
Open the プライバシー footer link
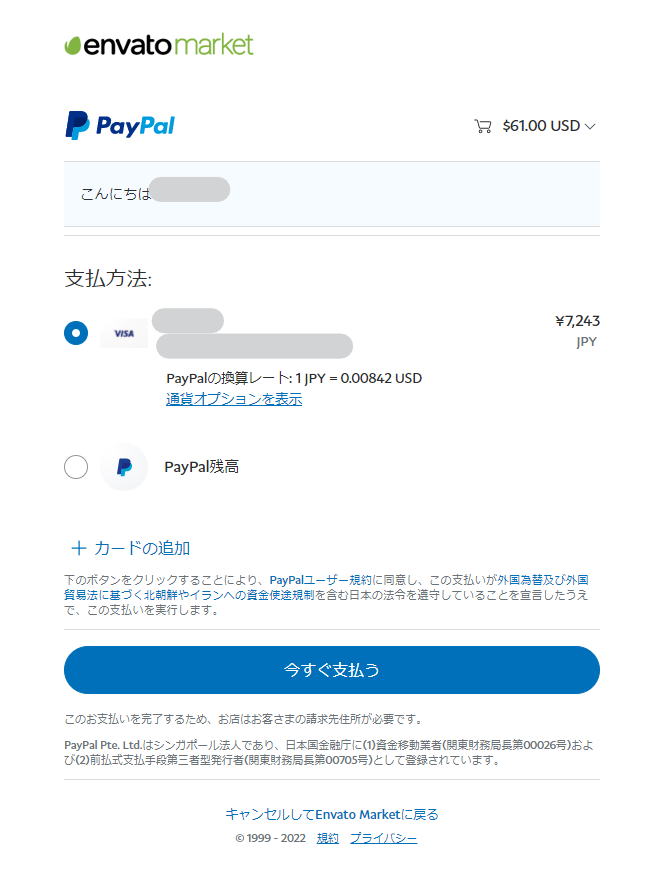pyautogui.click(x=384, y=838)
